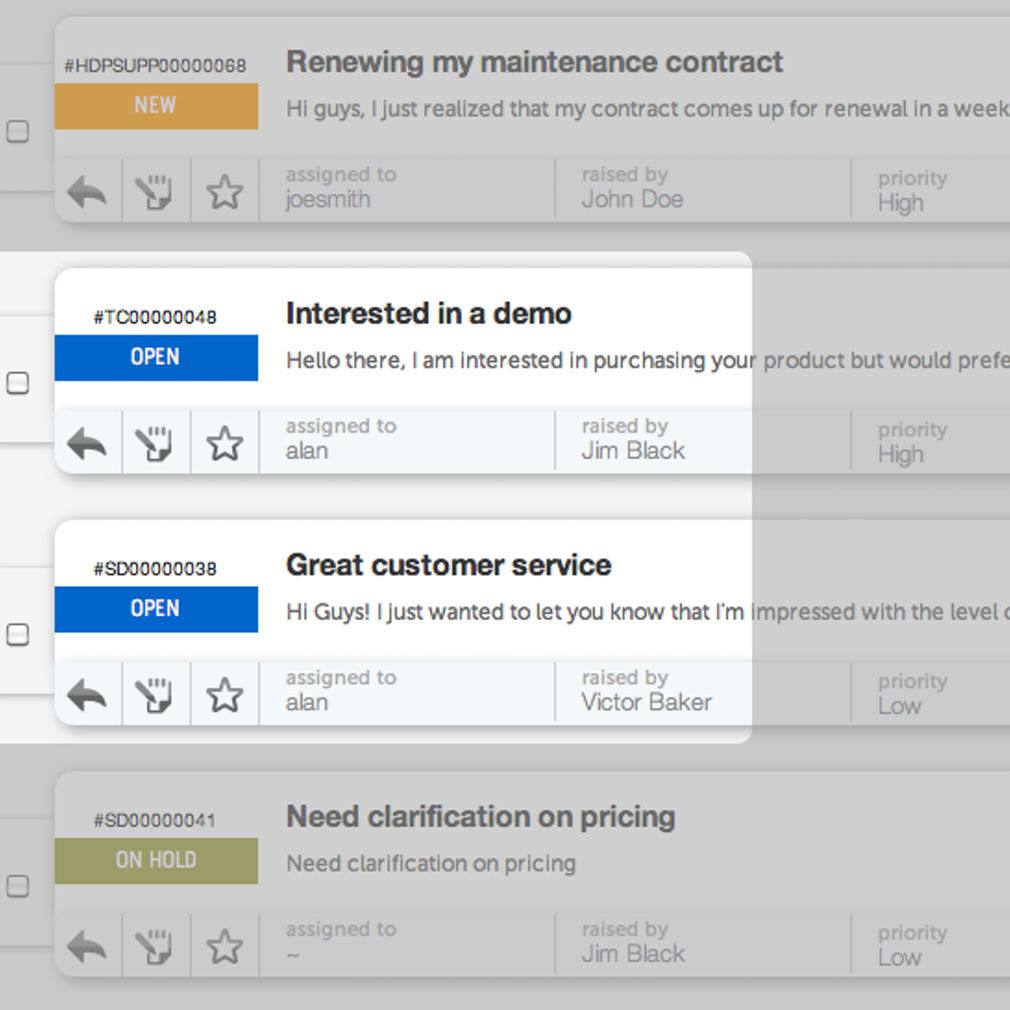The height and width of the screenshot is (1010, 1010).
Task: Star the 'Need clarification on pricing' ticket
Action: coord(224,946)
